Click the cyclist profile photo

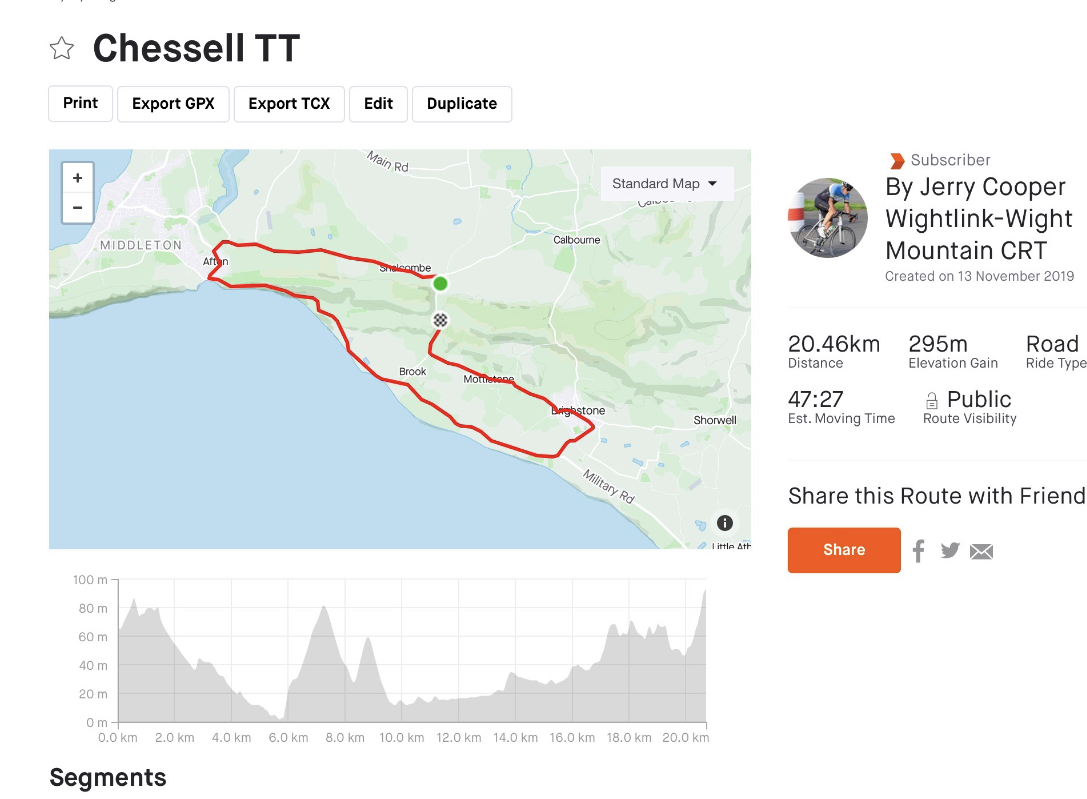pyautogui.click(x=828, y=218)
